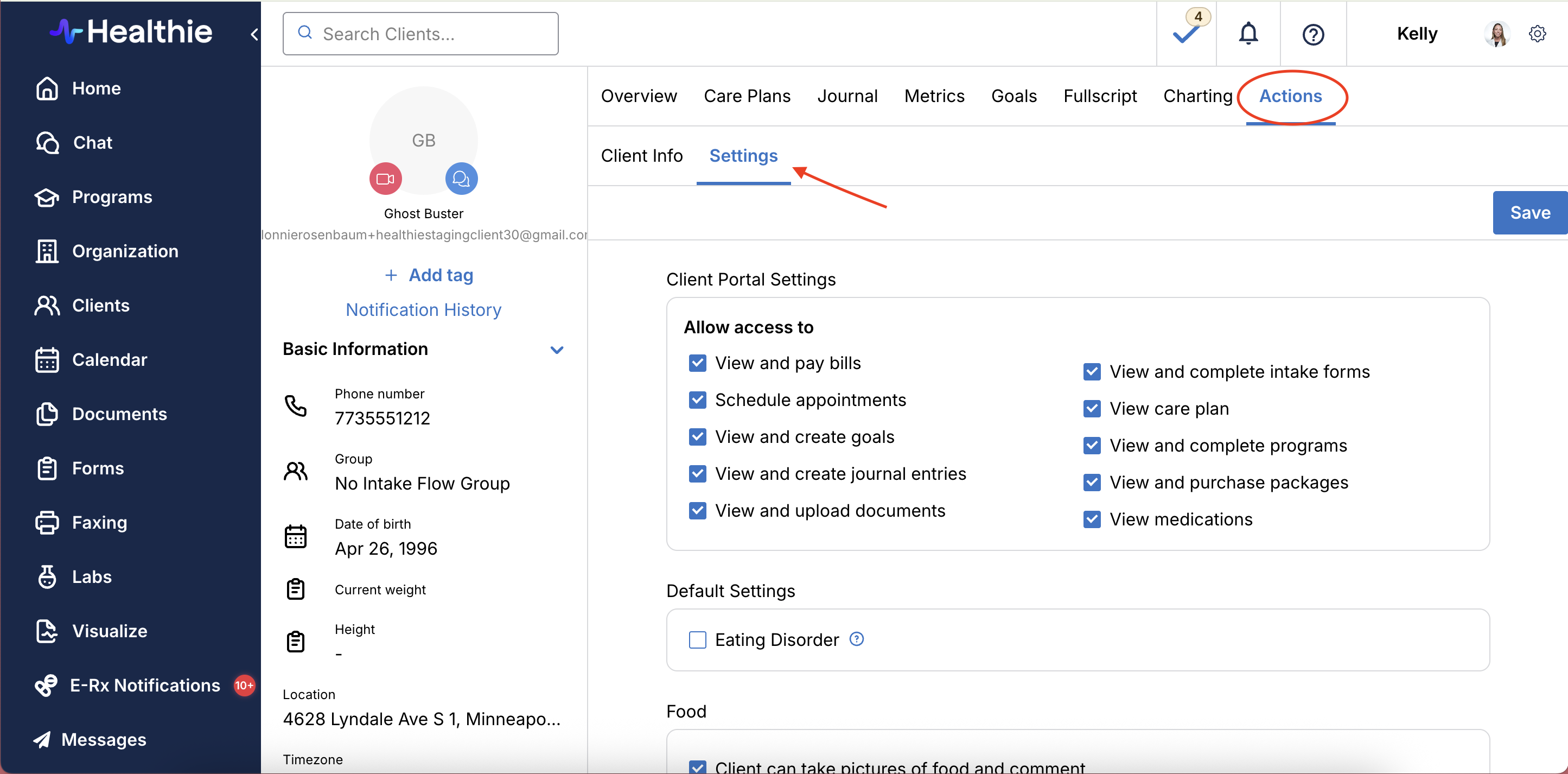
Task: Open E-Rx Notifications in the sidebar
Action: (145, 685)
